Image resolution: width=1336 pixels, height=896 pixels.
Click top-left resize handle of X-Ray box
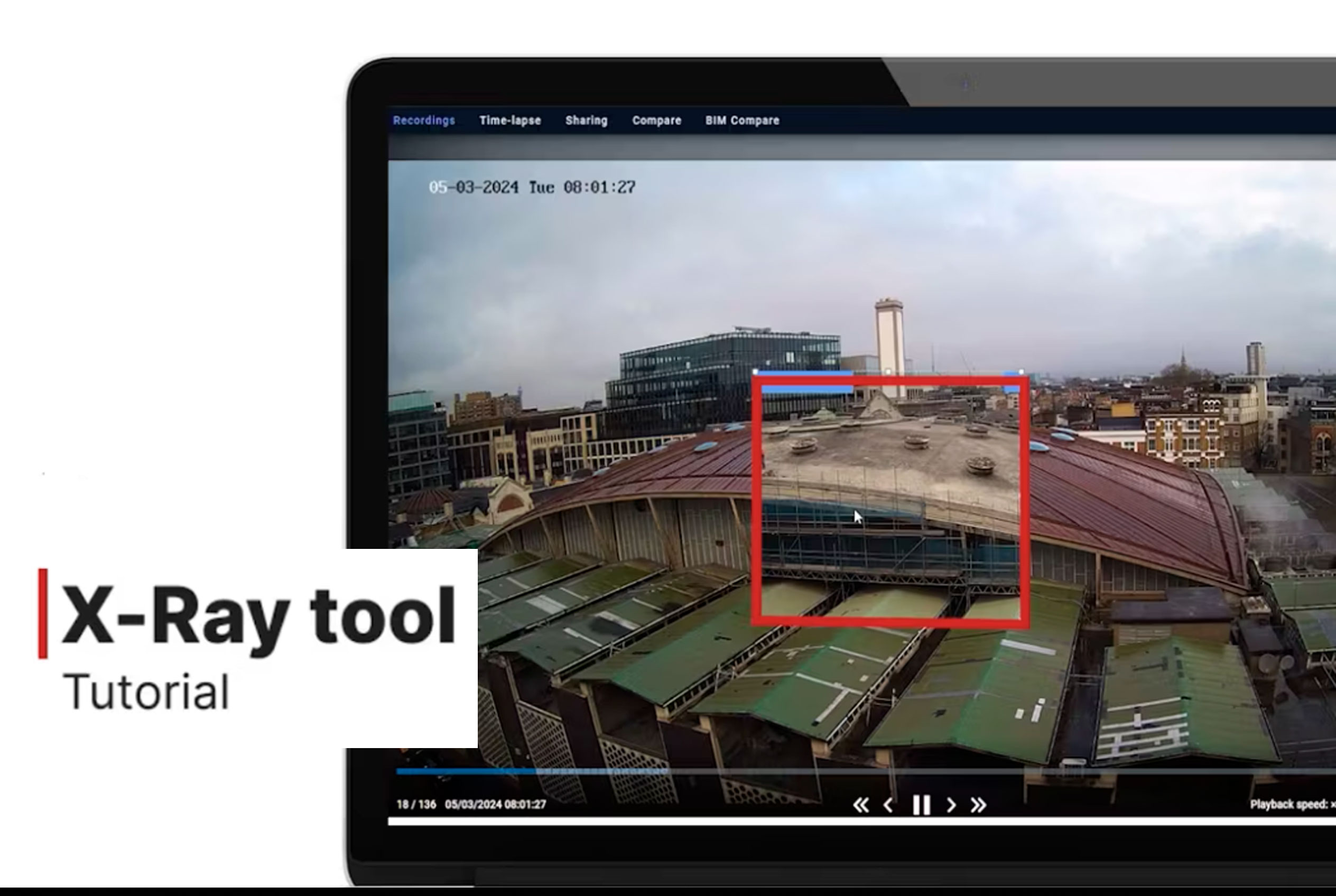(755, 372)
